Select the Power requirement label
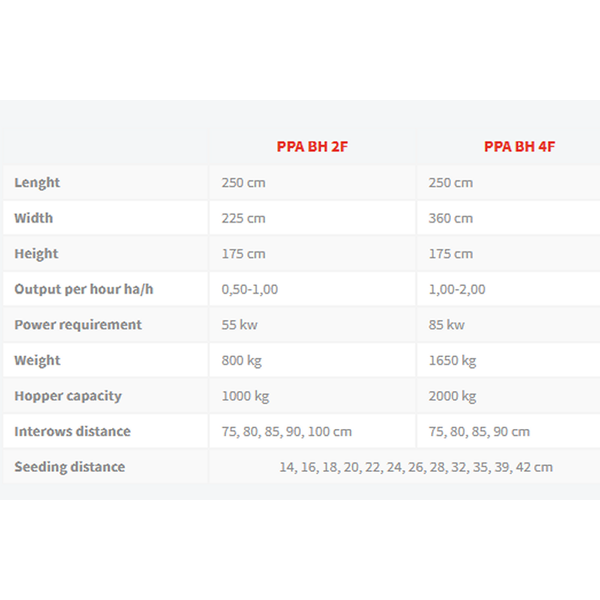Image resolution: width=600 pixels, height=600 pixels. coord(78,325)
